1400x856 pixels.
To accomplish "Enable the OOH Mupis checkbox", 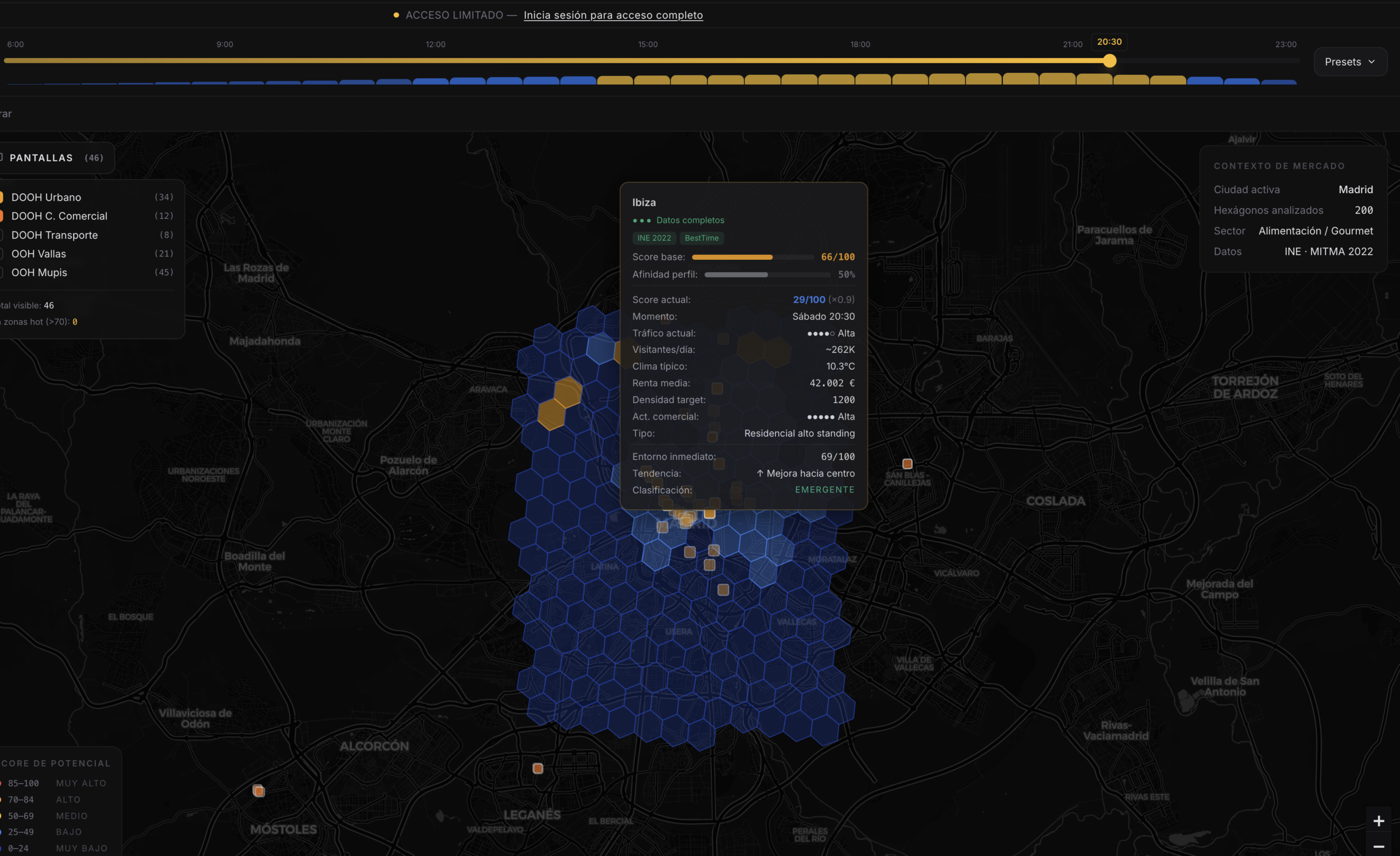I will (x=1, y=272).
